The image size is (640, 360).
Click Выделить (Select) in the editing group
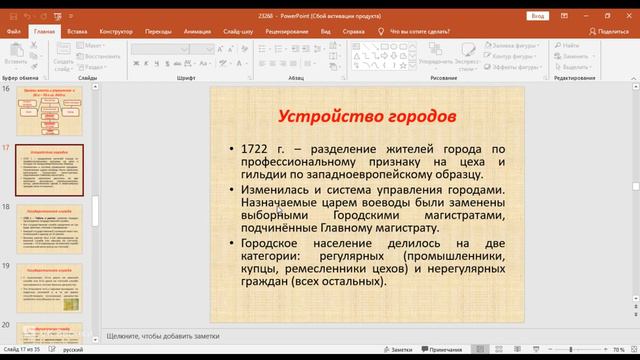[573, 67]
